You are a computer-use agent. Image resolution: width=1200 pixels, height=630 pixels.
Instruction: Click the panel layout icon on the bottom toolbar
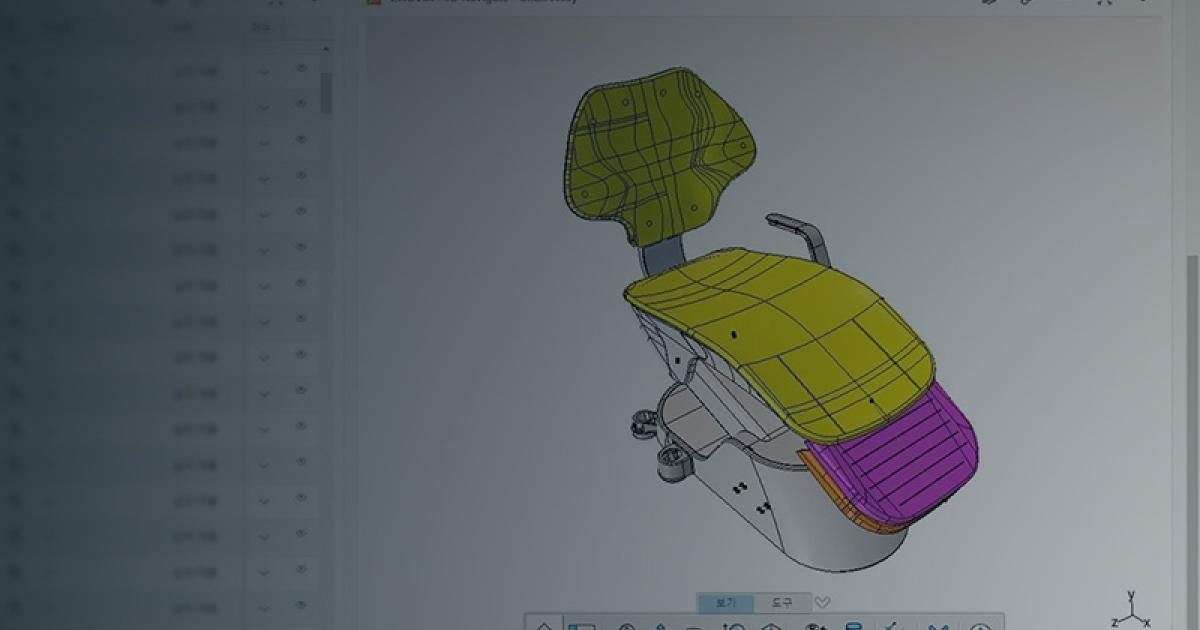pos(582,626)
